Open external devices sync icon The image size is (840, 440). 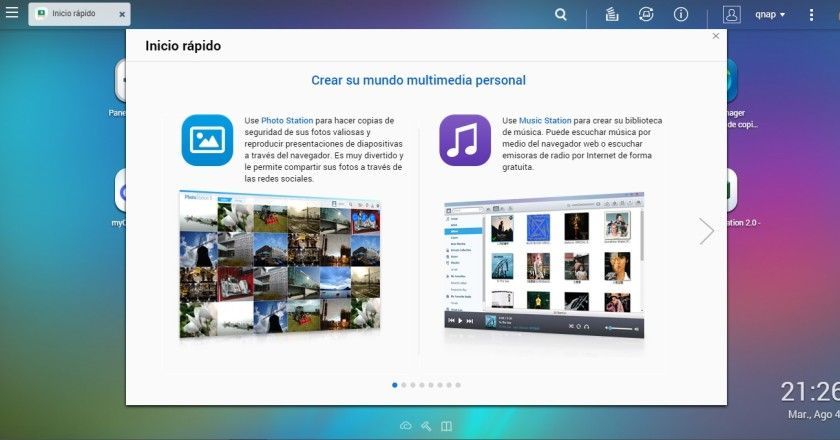pos(646,15)
